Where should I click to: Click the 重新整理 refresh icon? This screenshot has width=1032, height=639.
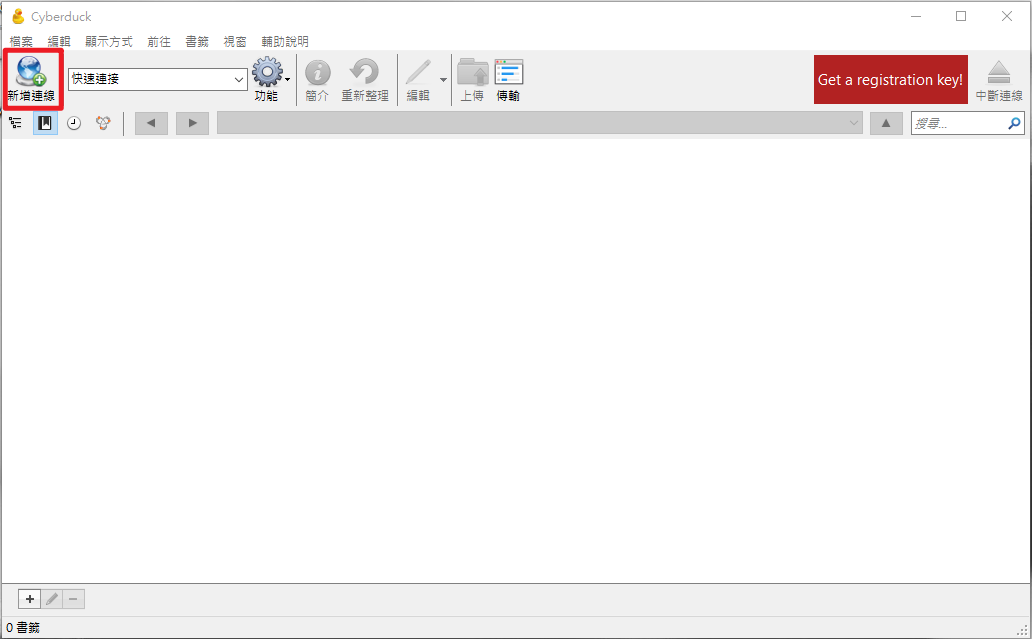coord(365,72)
